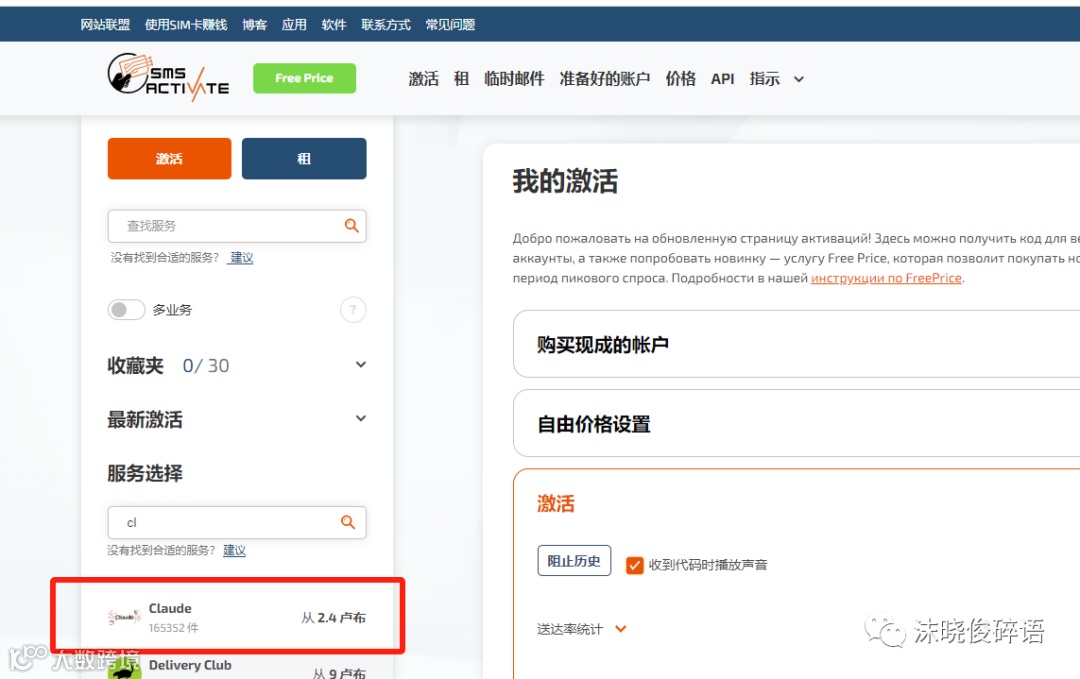Open 联系方式 top bar link
The height and width of the screenshot is (679, 1080).
386,25
